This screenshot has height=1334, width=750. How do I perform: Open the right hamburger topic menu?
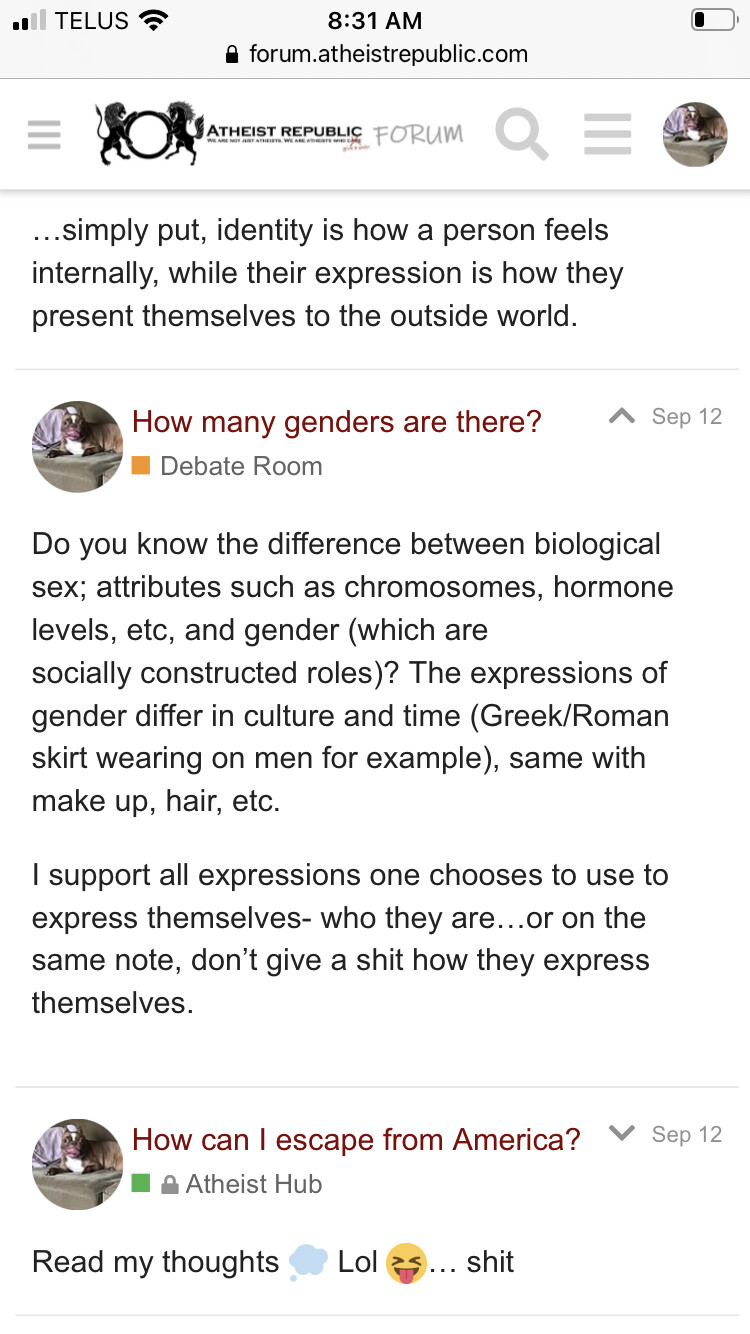pos(607,134)
